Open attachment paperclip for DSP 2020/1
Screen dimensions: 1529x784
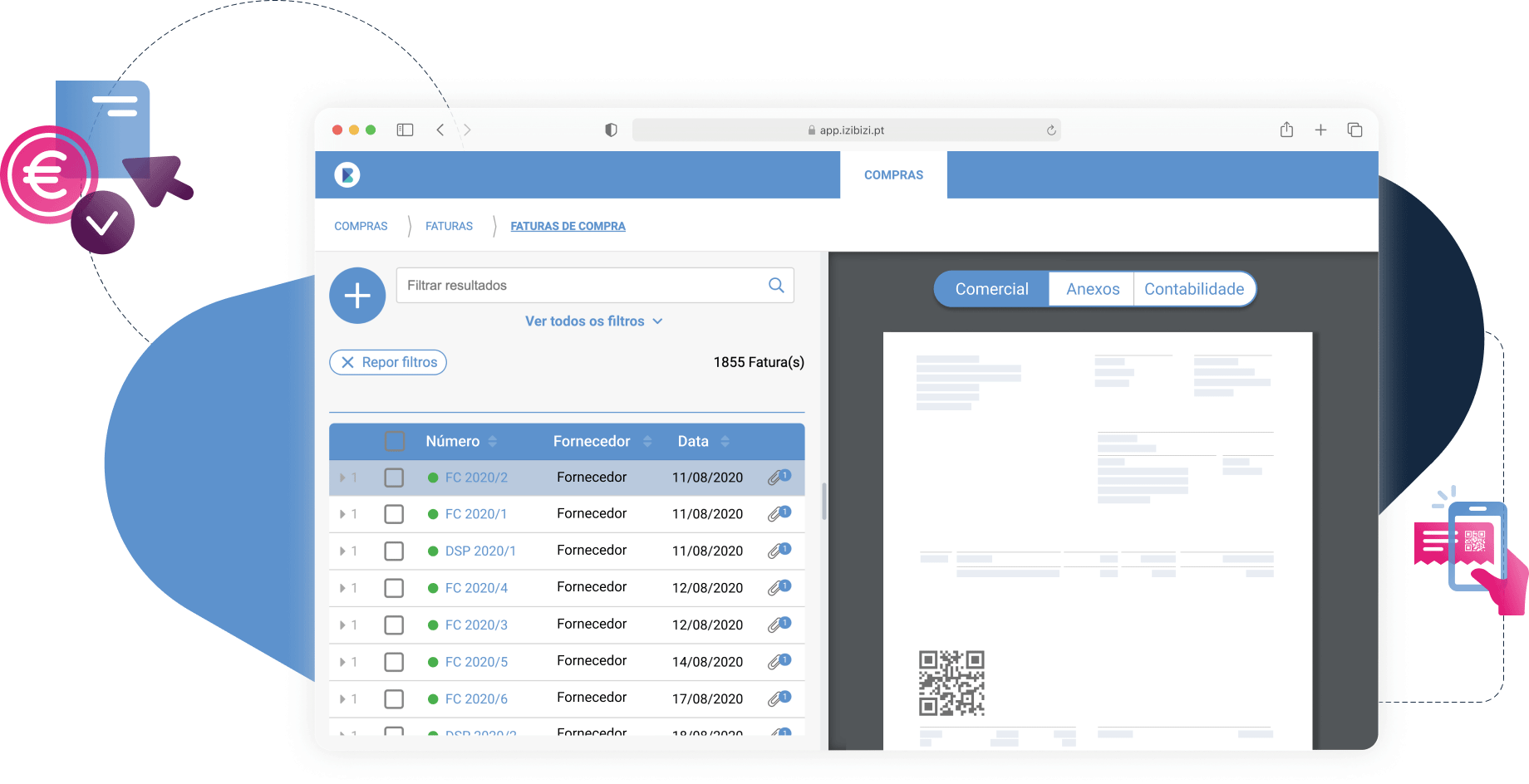pos(778,551)
